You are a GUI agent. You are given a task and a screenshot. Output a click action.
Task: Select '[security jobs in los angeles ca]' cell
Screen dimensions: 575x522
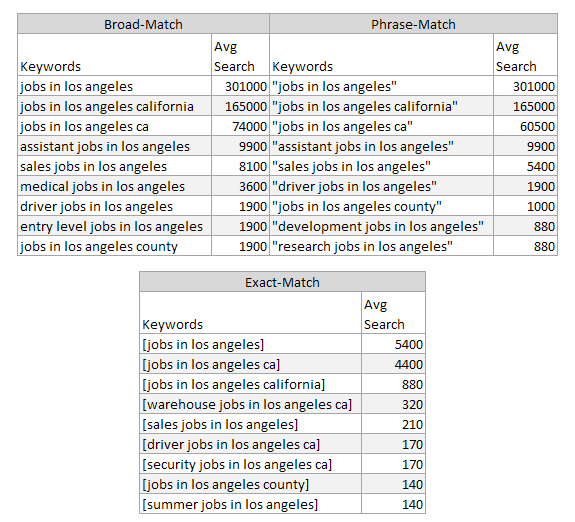point(250,464)
